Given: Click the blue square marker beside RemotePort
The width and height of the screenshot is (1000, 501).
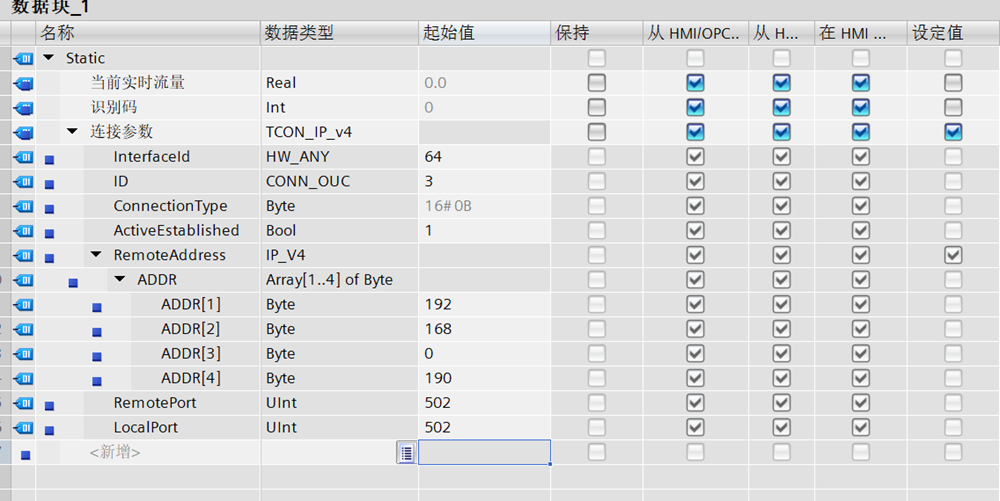Looking at the screenshot, I should pos(49,404).
